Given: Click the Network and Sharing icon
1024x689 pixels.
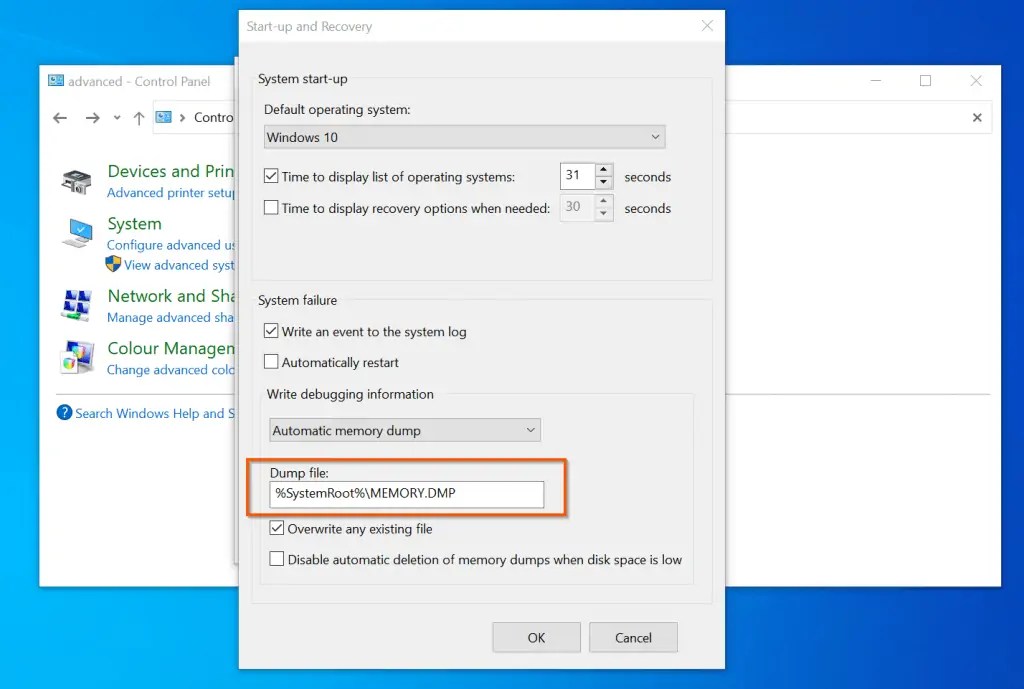Looking at the screenshot, I should tap(75, 305).
